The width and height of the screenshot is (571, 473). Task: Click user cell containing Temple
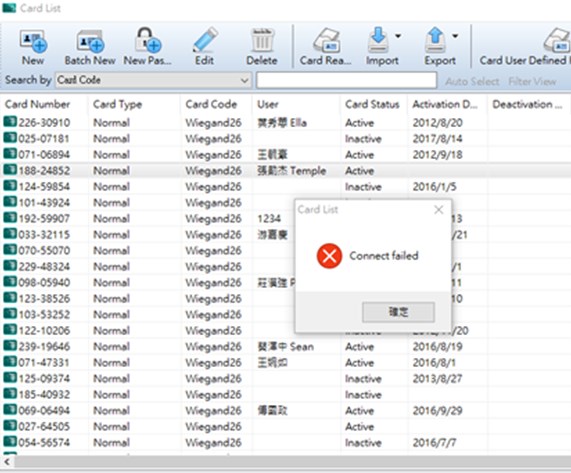click(x=292, y=170)
